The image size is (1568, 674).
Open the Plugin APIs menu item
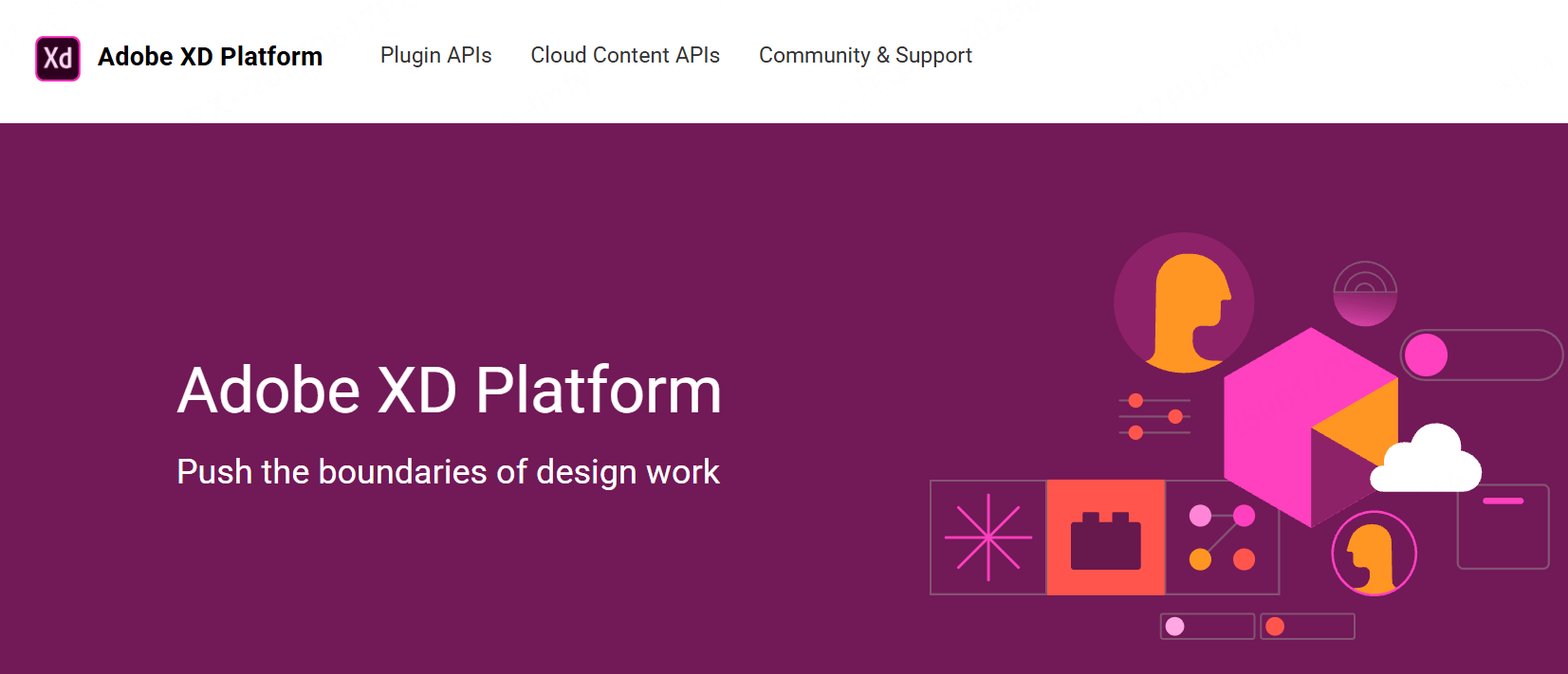(436, 56)
